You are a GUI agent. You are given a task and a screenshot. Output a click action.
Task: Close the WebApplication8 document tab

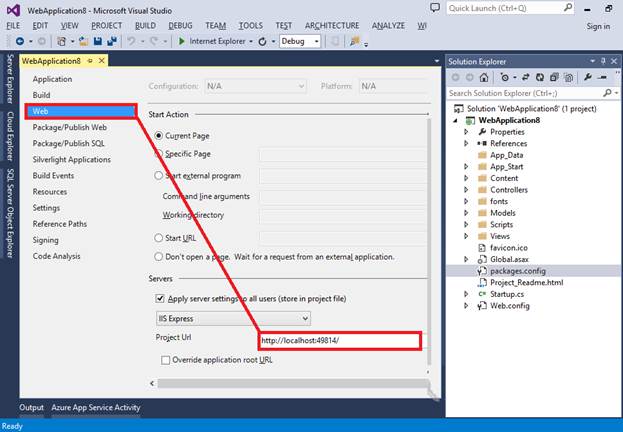tap(102, 60)
